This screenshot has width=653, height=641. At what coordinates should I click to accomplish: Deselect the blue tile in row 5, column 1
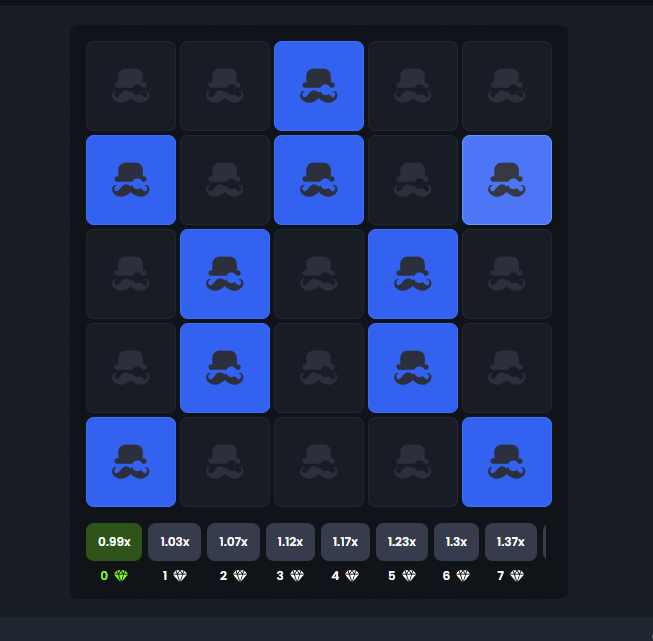click(131, 462)
